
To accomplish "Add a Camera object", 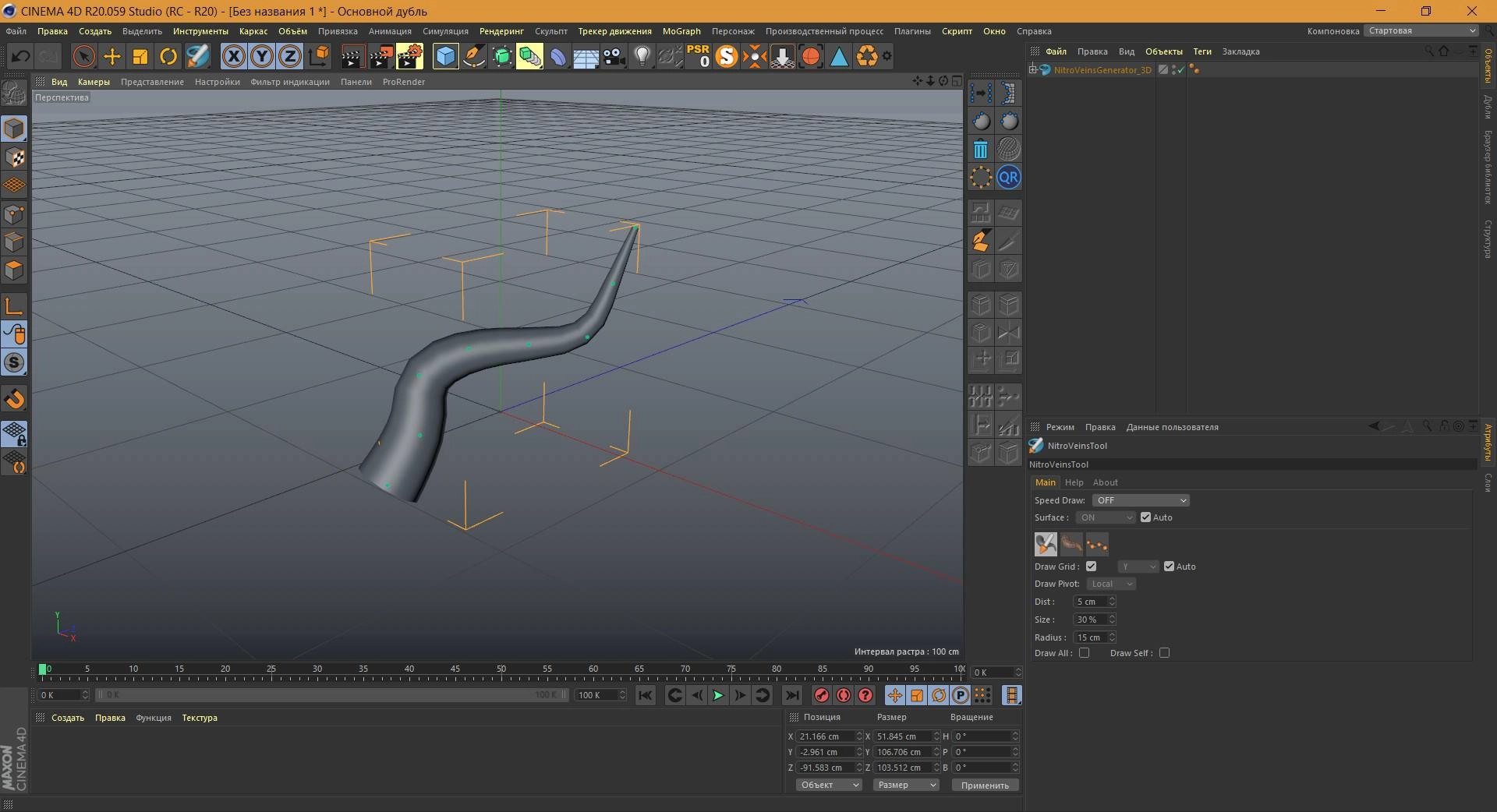I will click(x=614, y=56).
